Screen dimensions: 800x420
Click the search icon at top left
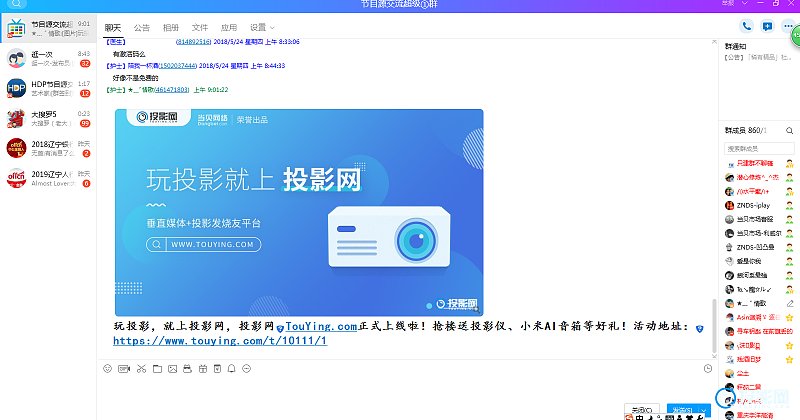(16, 3)
